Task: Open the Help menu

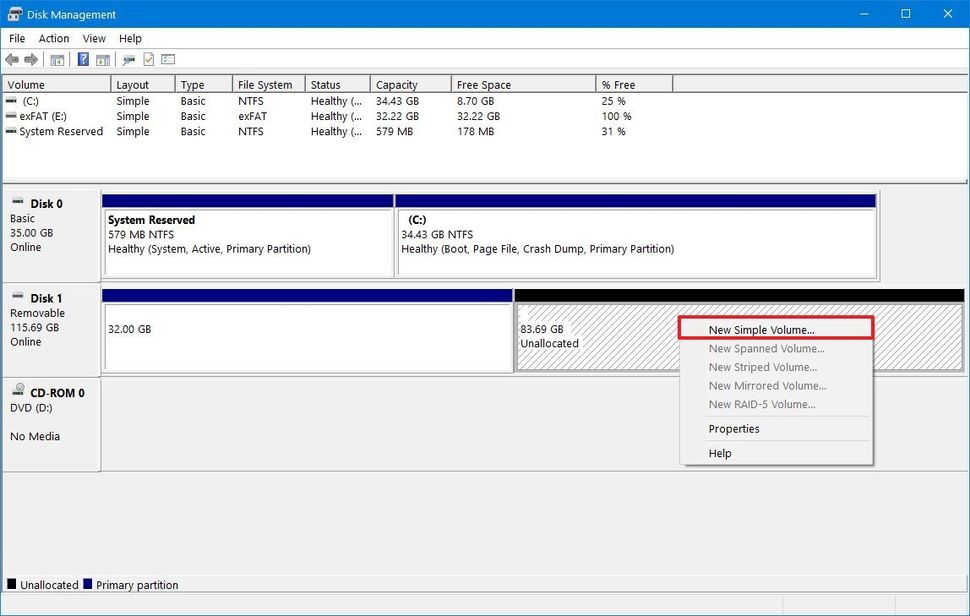Action: point(130,38)
